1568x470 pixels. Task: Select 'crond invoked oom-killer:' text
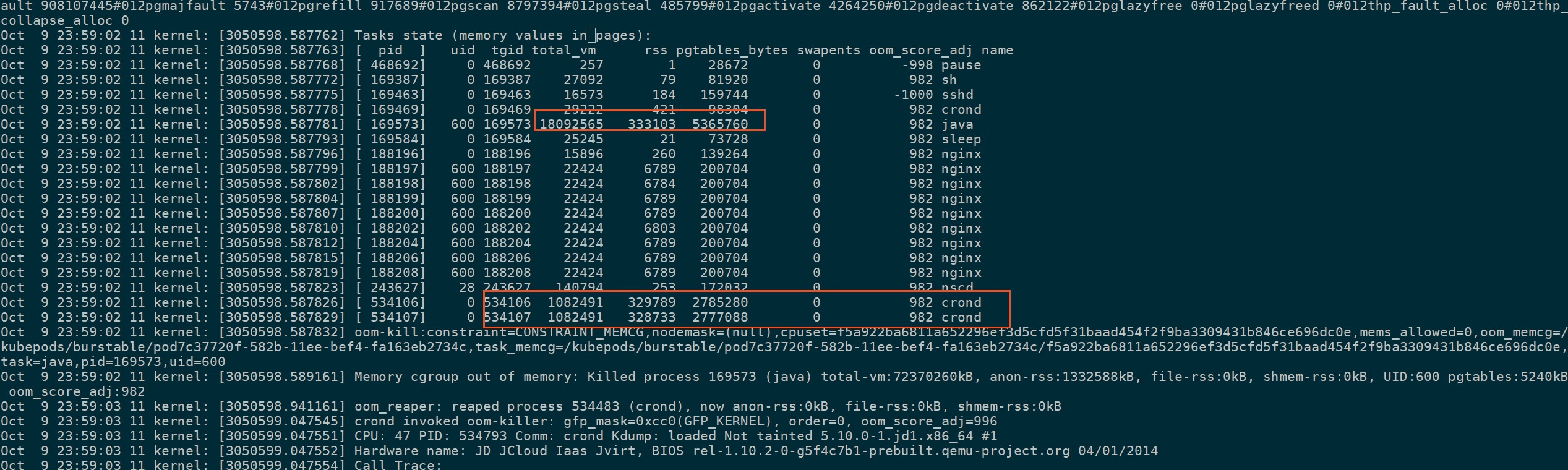[455, 421]
